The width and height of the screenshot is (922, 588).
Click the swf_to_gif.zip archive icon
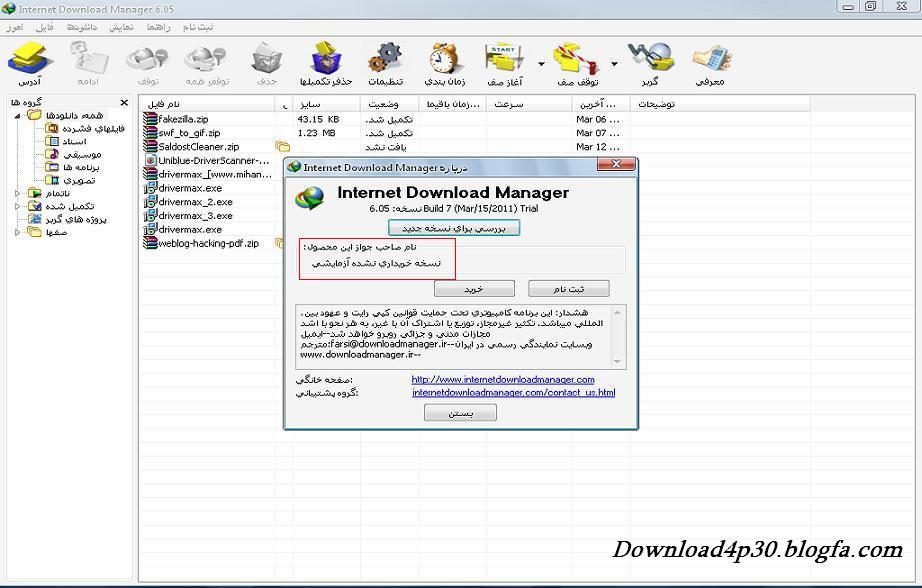pos(151,133)
